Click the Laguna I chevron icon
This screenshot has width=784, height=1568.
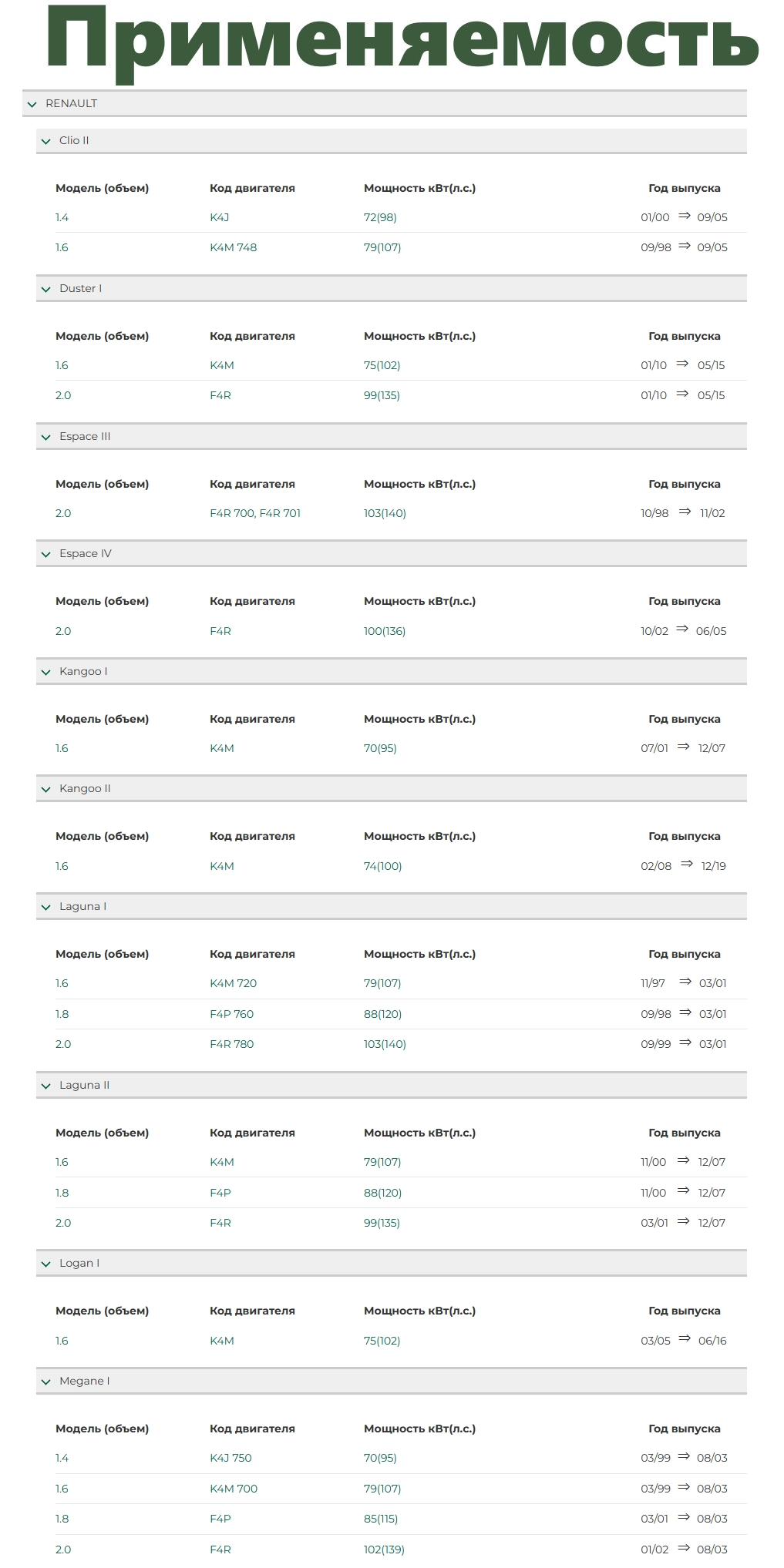[45, 907]
